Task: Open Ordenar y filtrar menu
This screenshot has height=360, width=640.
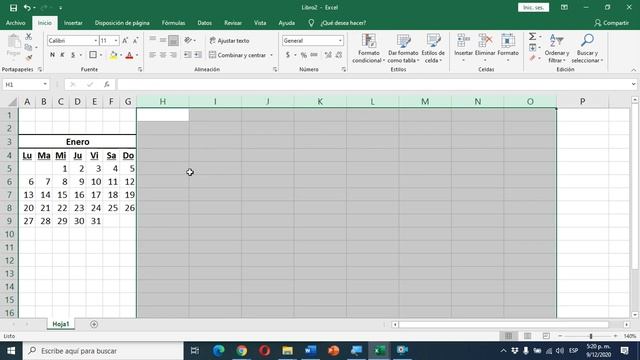Action: (557, 48)
